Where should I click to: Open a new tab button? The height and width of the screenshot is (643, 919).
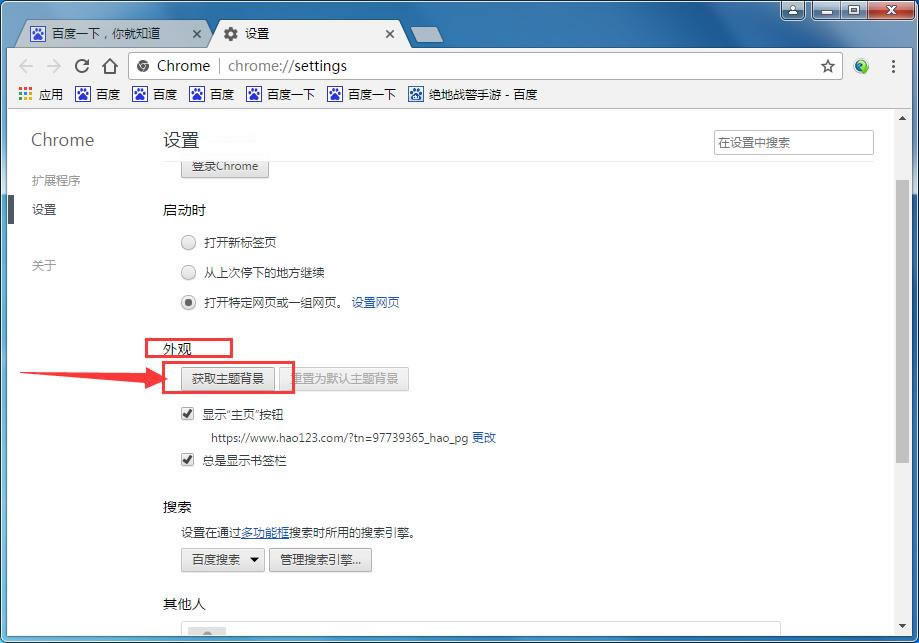pos(427,35)
